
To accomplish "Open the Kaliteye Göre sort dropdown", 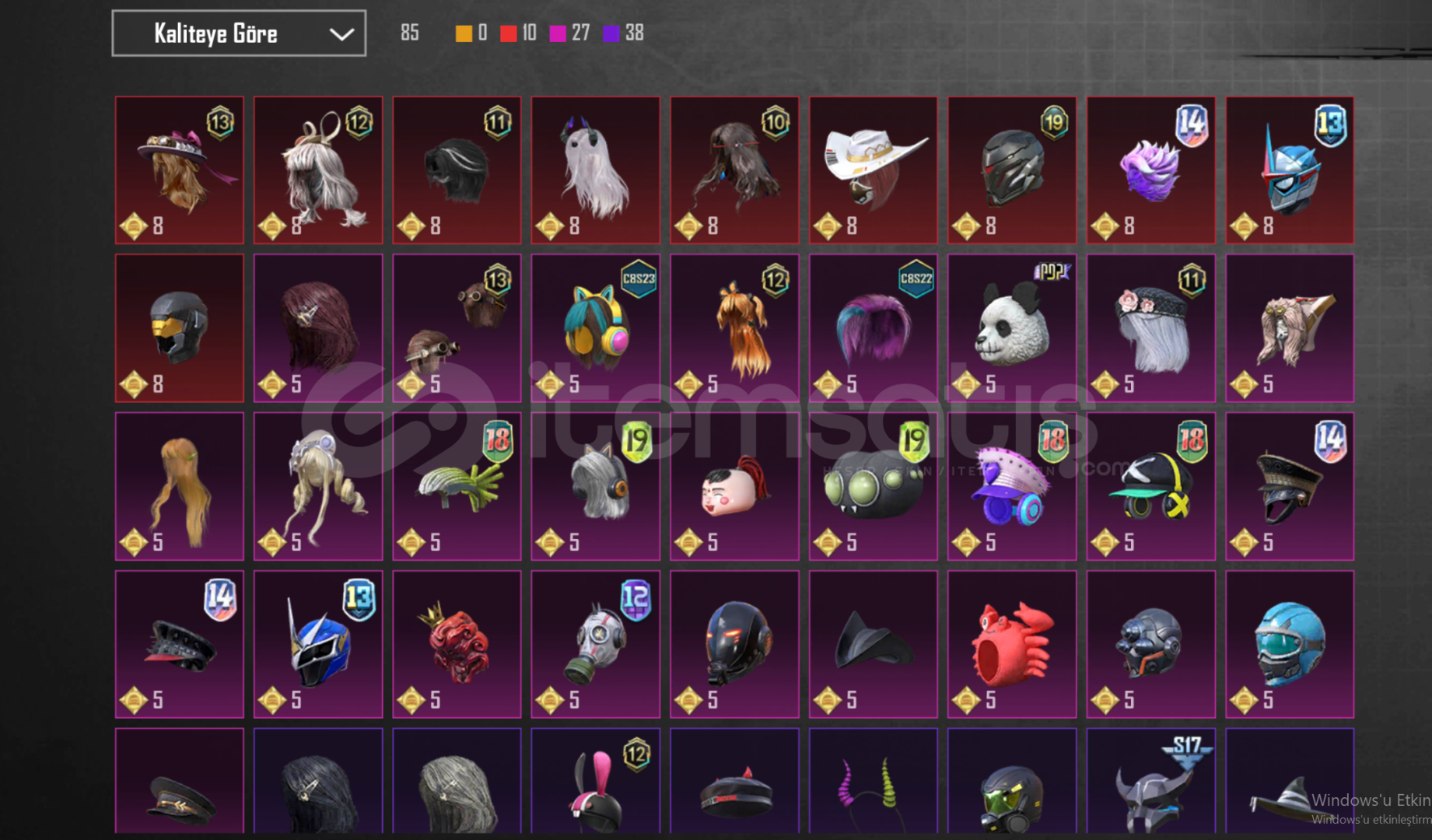I will pos(239,33).
